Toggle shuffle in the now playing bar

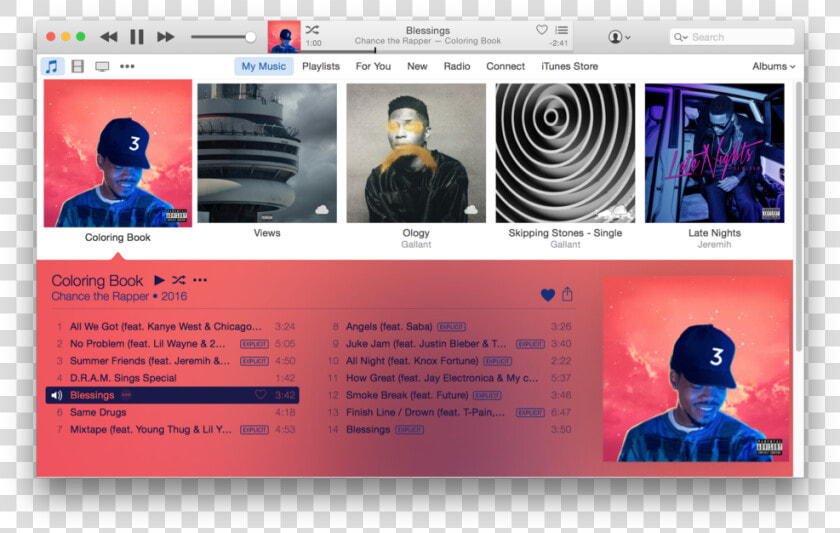tap(312, 29)
